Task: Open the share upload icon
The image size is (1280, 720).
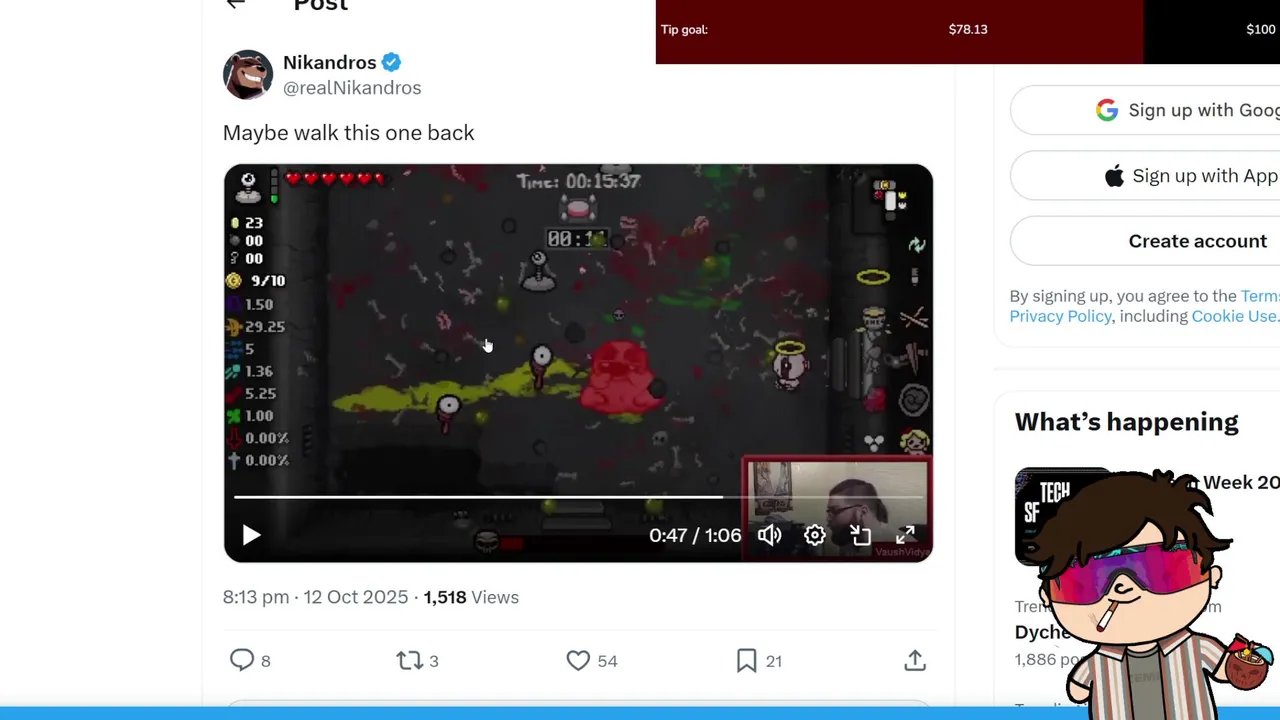Action: coord(915,660)
